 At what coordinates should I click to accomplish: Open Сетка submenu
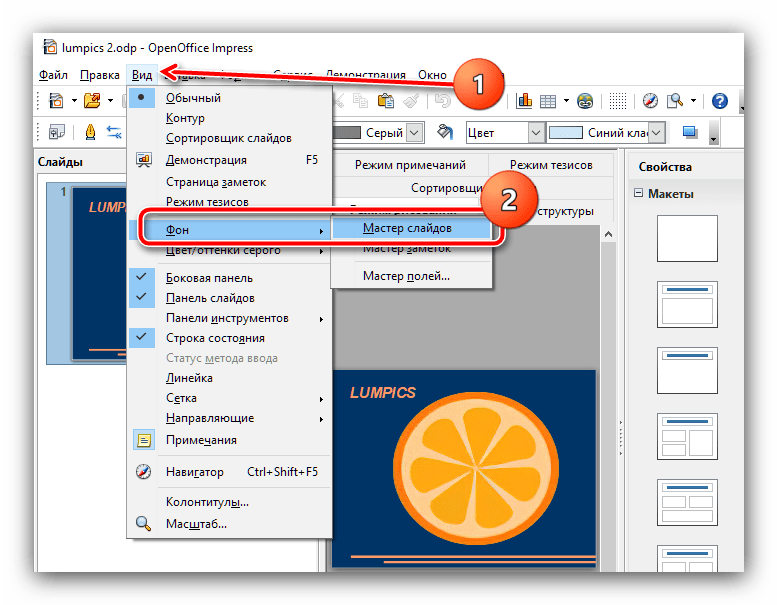tap(229, 398)
